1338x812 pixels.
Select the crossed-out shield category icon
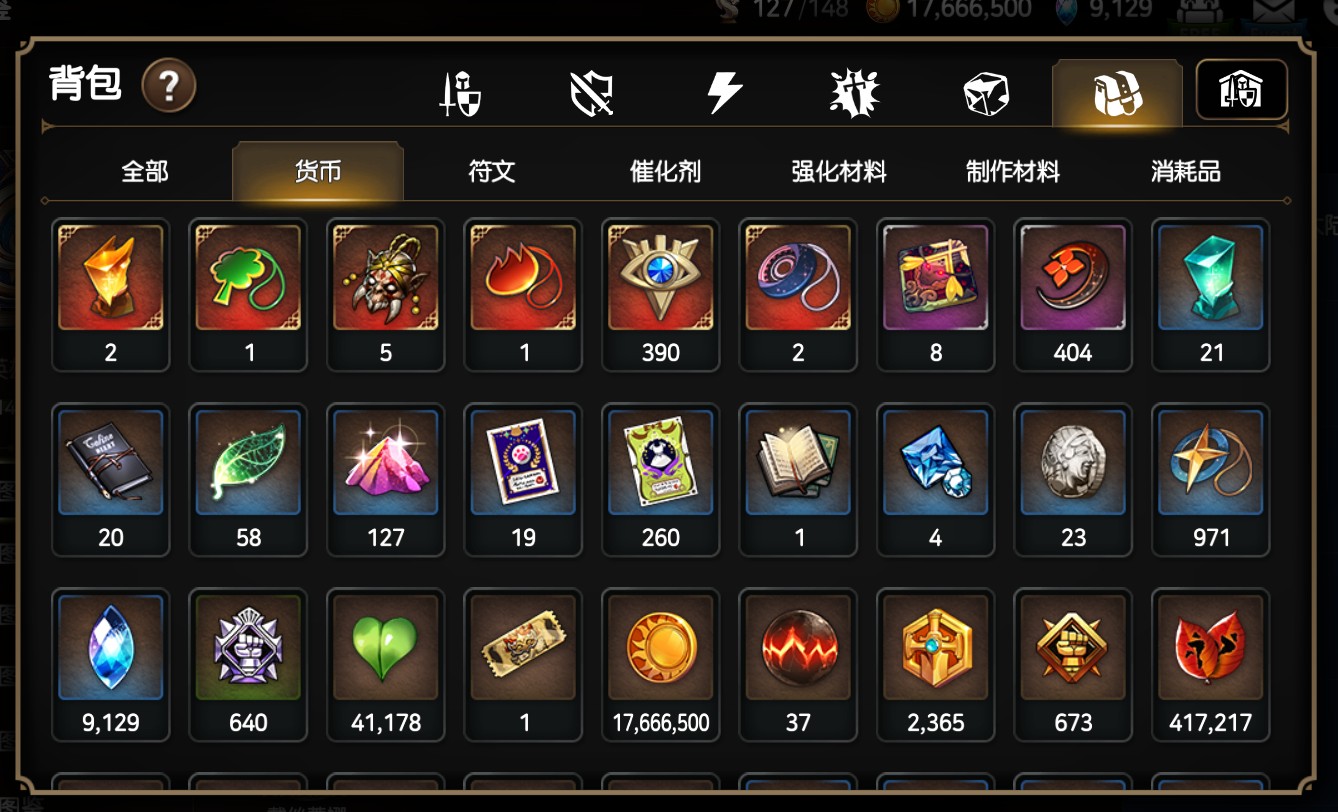tap(592, 94)
